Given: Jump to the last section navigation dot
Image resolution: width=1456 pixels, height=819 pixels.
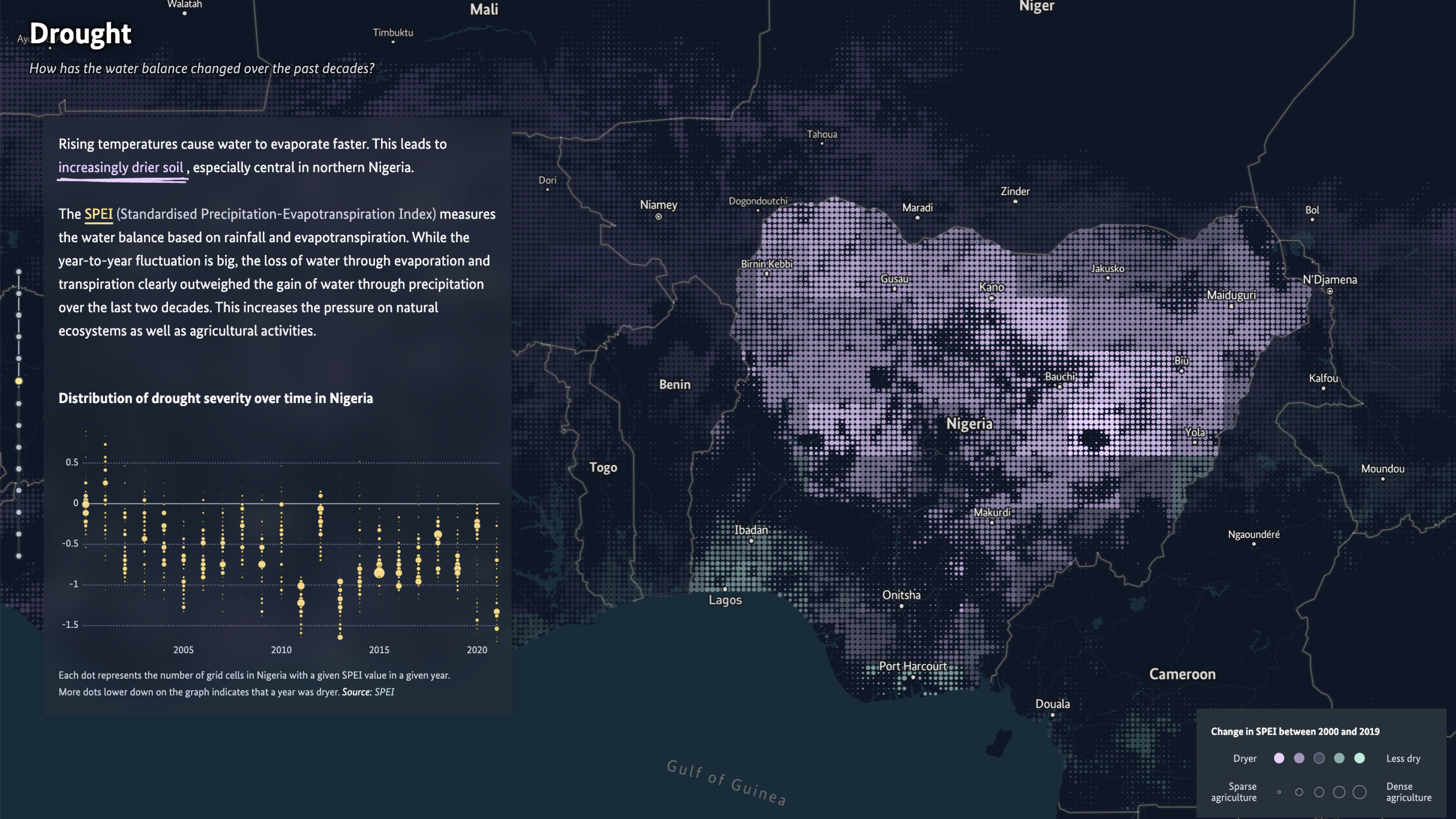Looking at the screenshot, I should pos(19,556).
